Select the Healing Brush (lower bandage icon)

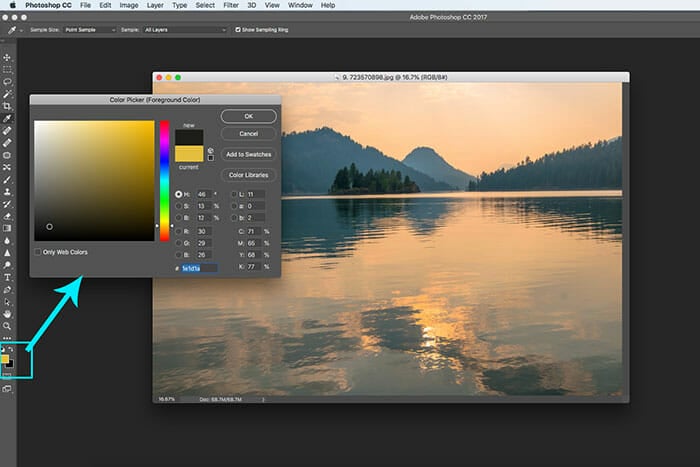[7, 143]
